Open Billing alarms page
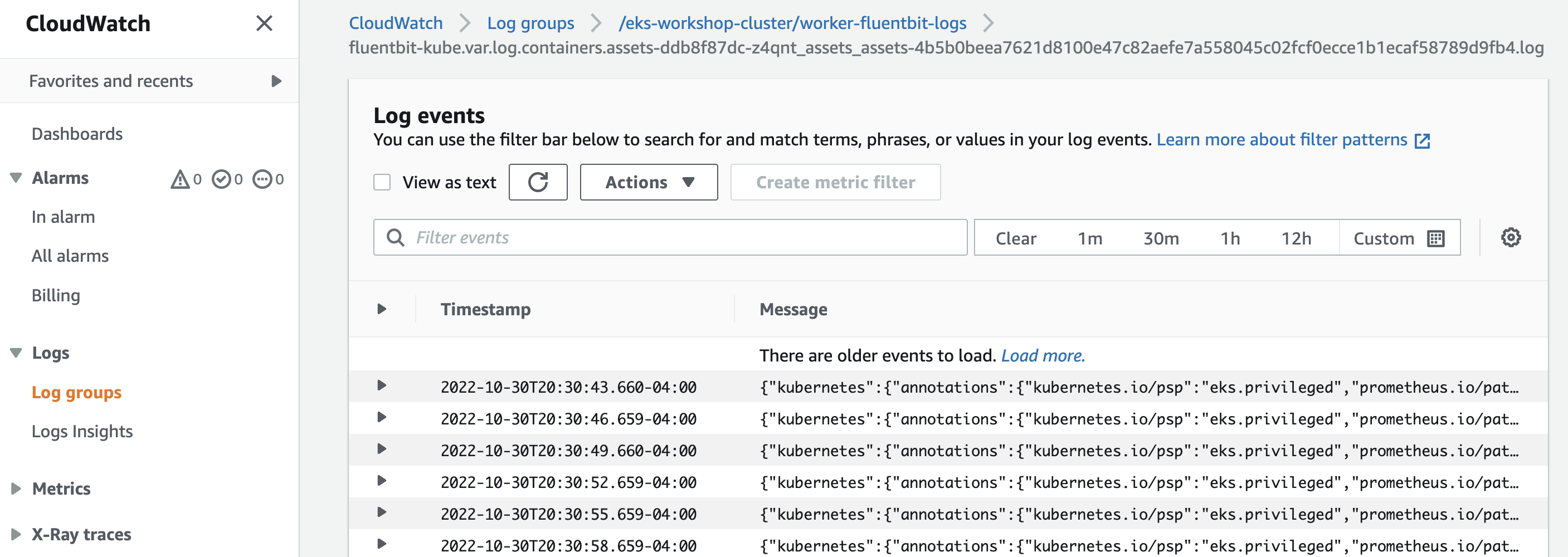This screenshot has height=557, width=1568. tap(56, 295)
